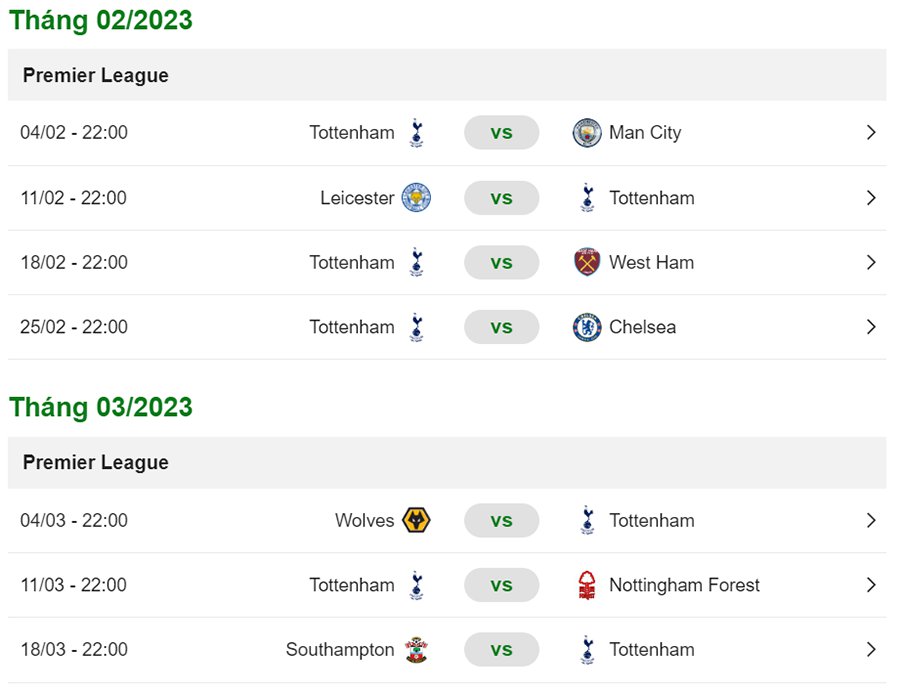Click Tottenham crest in Man City match
The image size is (900, 692).
tap(416, 133)
